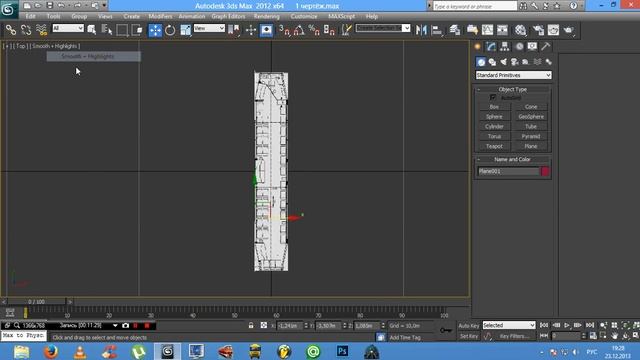Viewport: 640px width, 360px height.
Task: Open the Selection Filter 'All' dropdown
Action: 68,28
